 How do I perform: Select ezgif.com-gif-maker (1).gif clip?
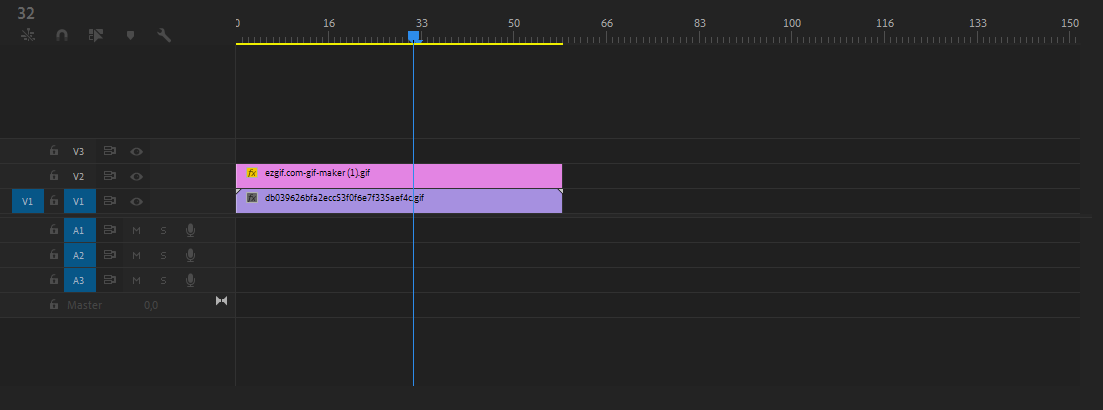[x=420, y=174]
